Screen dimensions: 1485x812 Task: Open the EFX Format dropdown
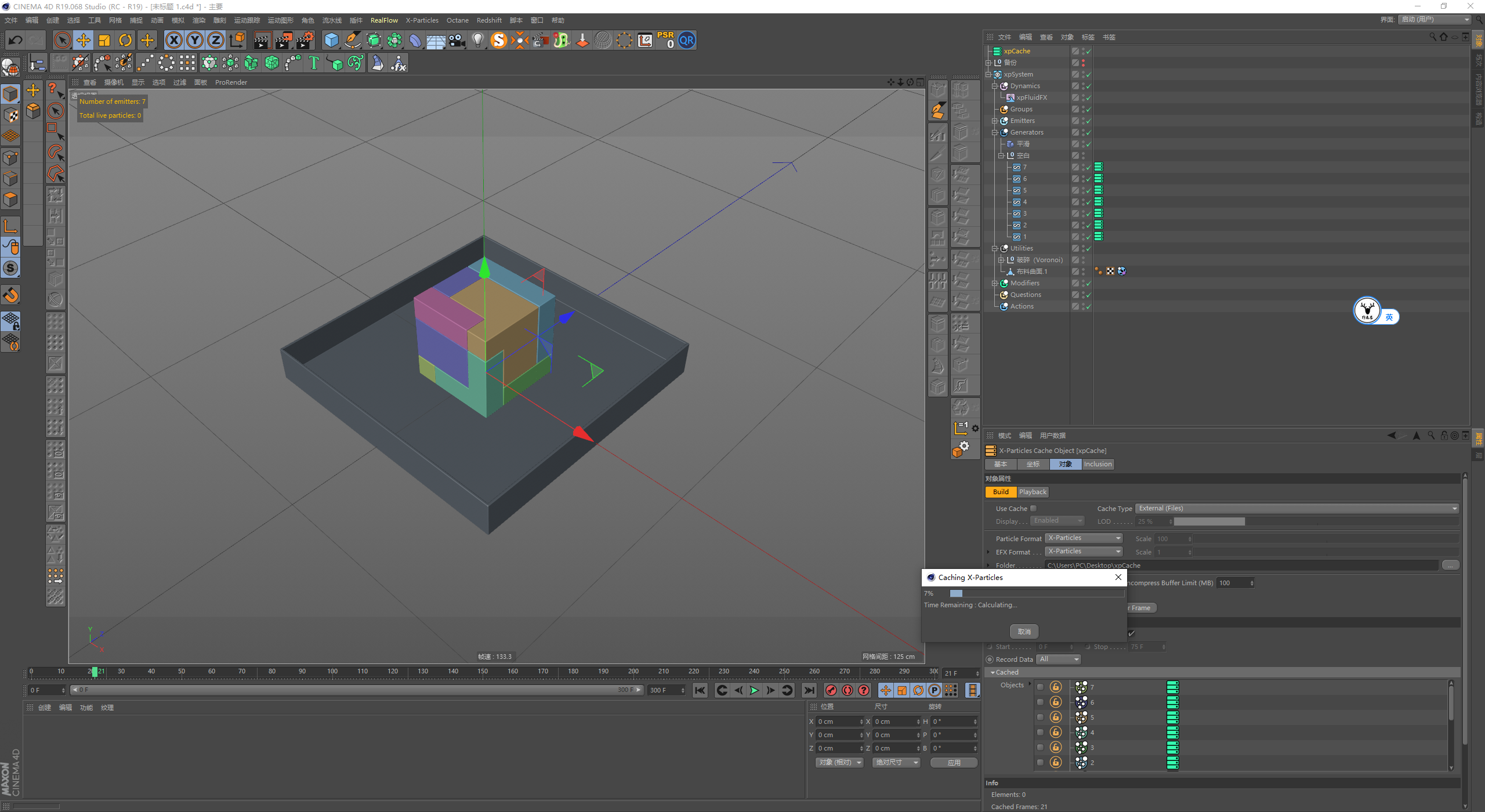(x=1084, y=552)
